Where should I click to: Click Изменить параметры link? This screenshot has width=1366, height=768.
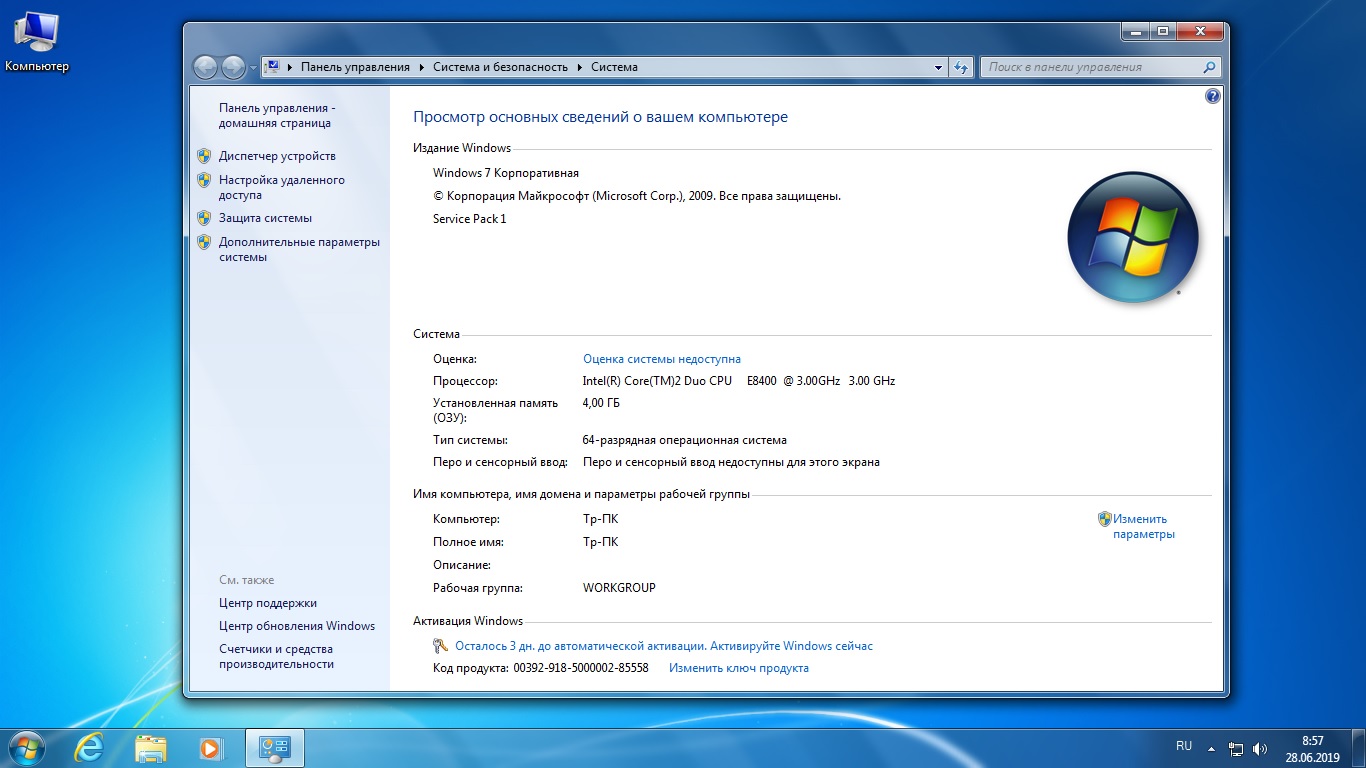click(x=1144, y=526)
